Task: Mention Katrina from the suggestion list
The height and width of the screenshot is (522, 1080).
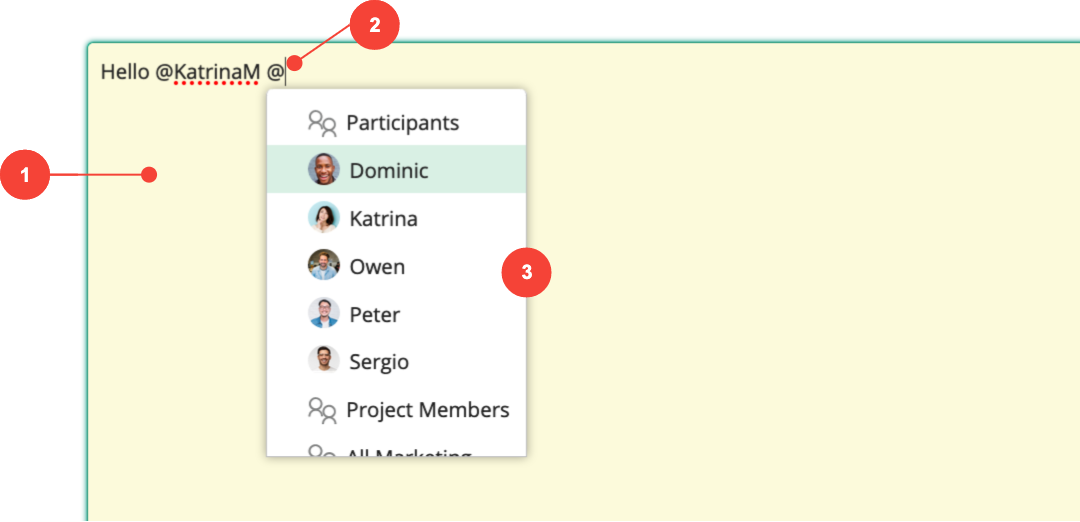Action: pos(396,218)
